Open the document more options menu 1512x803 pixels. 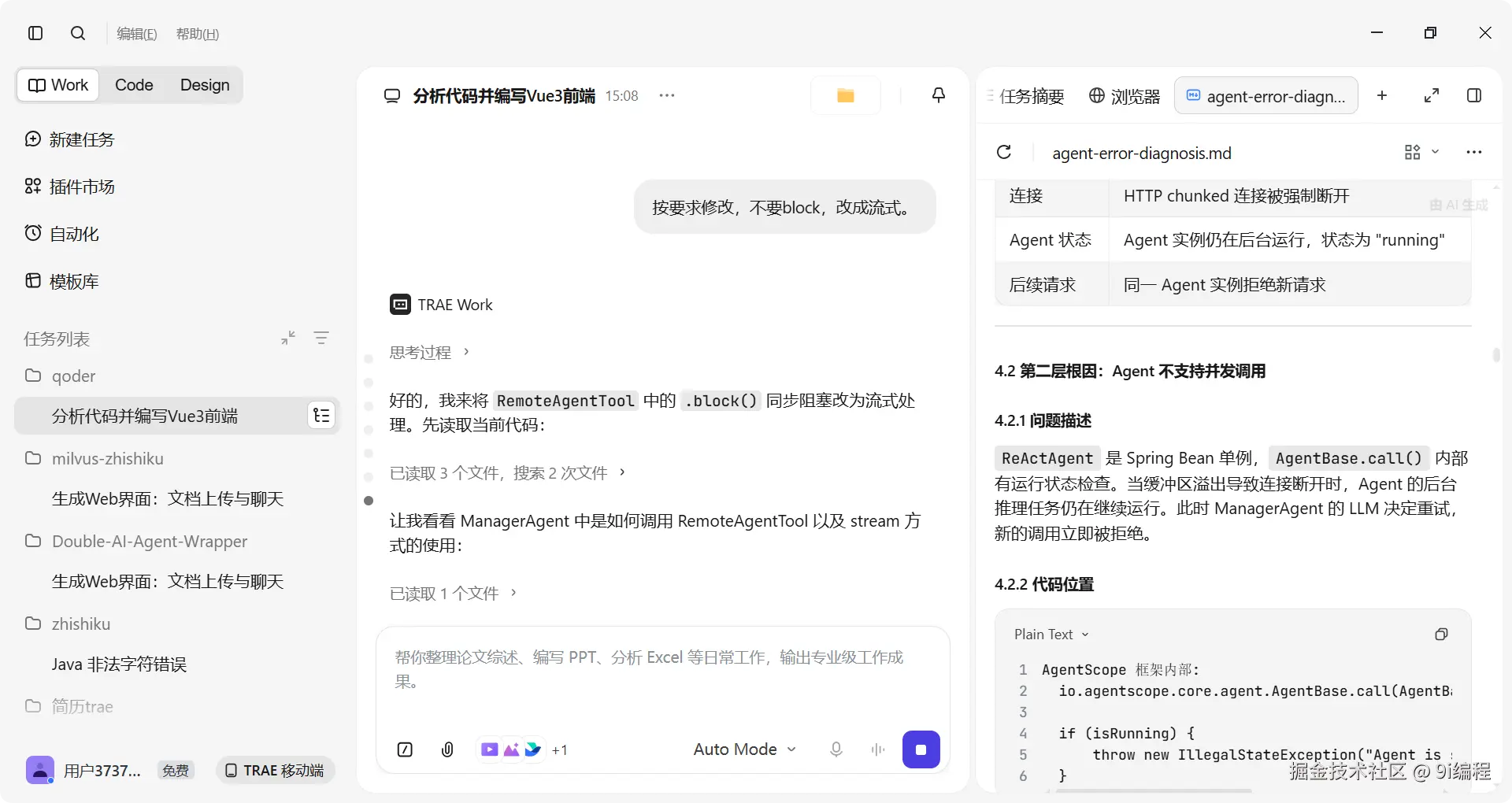coord(1474,152)
